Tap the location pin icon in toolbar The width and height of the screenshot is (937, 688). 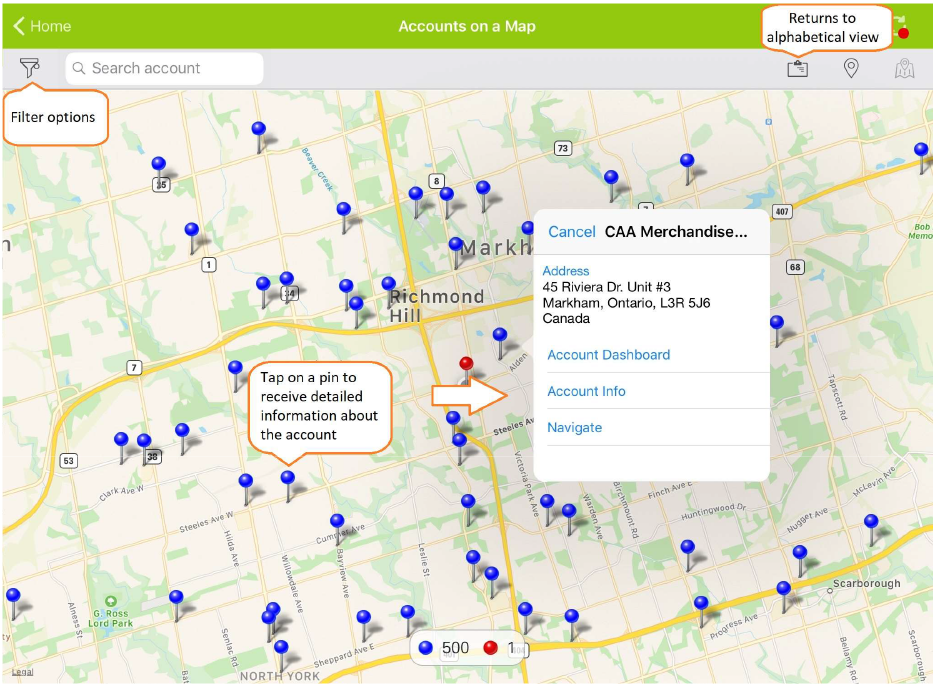click(x=851, y=68)
